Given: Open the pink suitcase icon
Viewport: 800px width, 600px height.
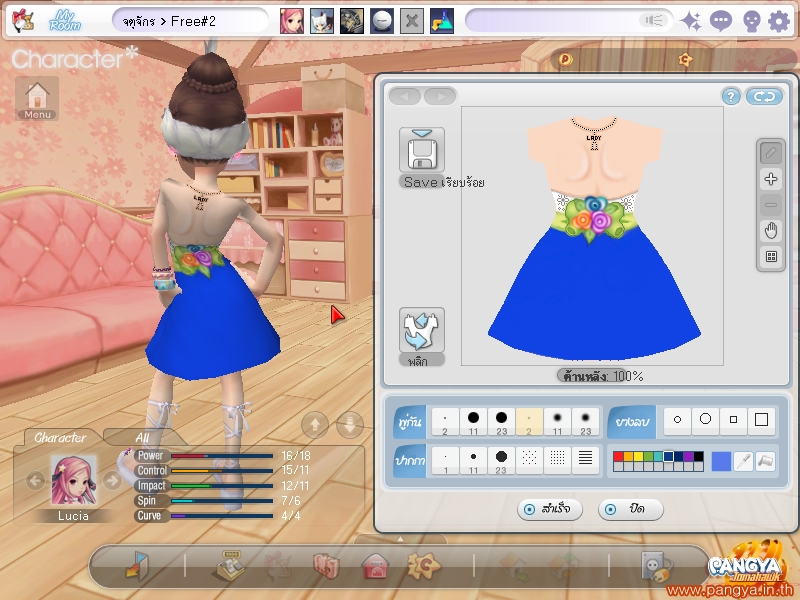Looking at the screenshot, I should (x=326, y=565).
